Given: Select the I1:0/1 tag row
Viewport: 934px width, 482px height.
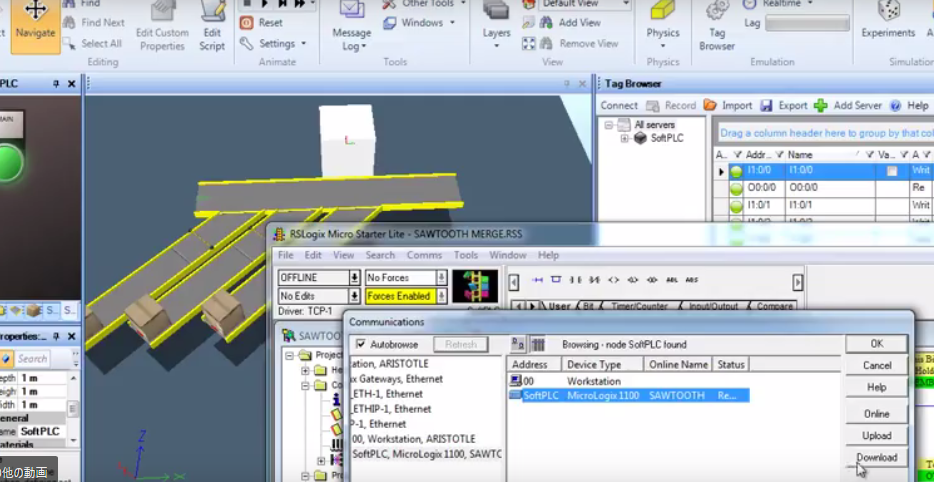Looking at the screenshot, I should pyautogui.click(x=824, y=206).
